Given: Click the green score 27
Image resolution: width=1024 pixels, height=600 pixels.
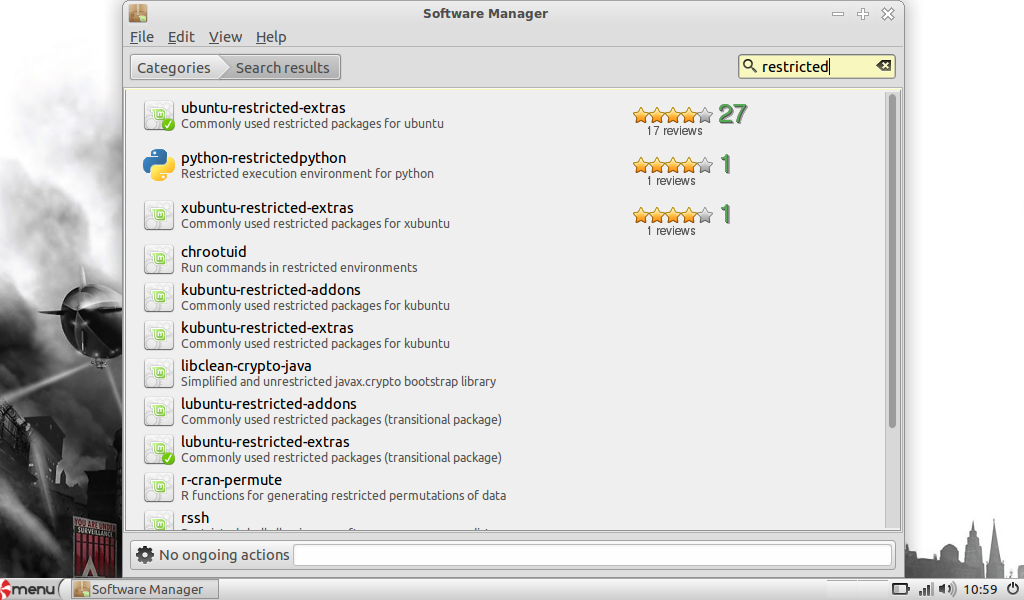Looking at the screenshot, I should pos(733,114).
